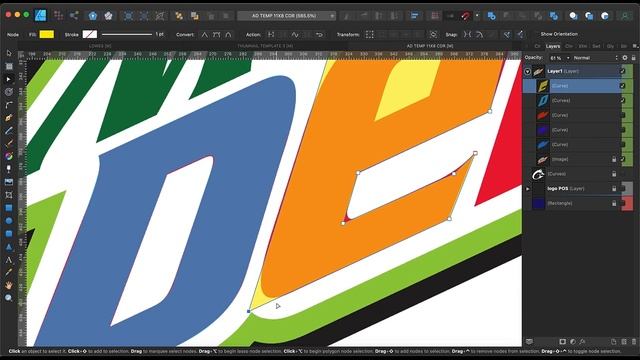The image size is (640, 360).
Task: Unlock the Rectangle layer
Action: (614, 203)
